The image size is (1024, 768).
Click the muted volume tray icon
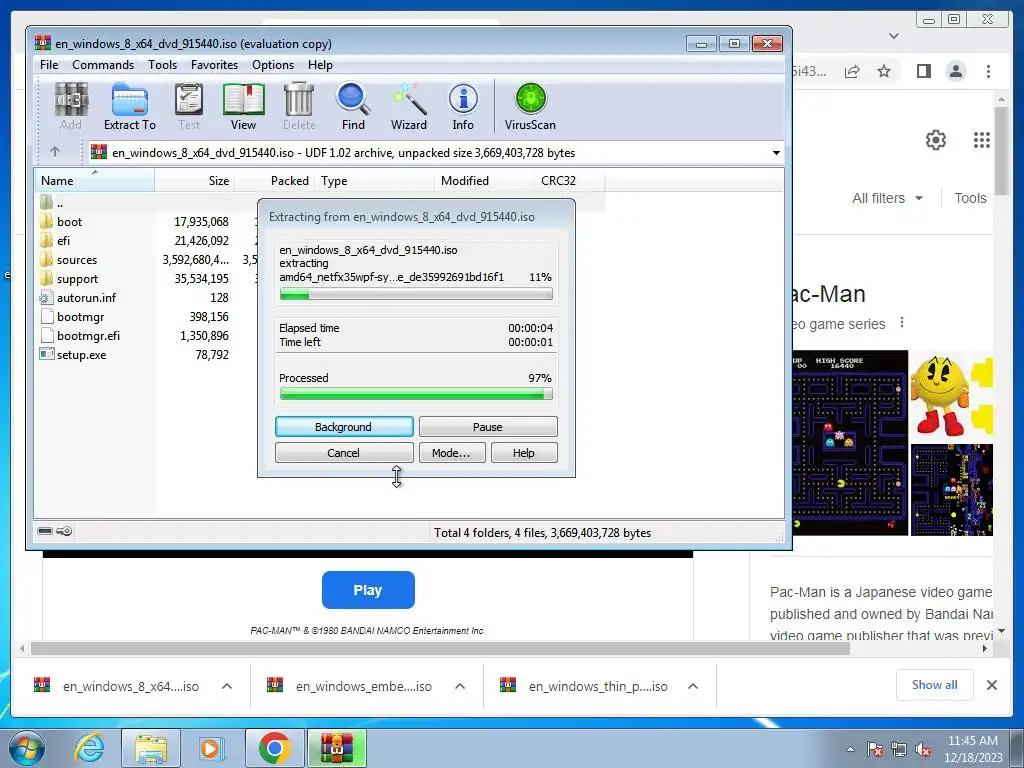(923, 750)
